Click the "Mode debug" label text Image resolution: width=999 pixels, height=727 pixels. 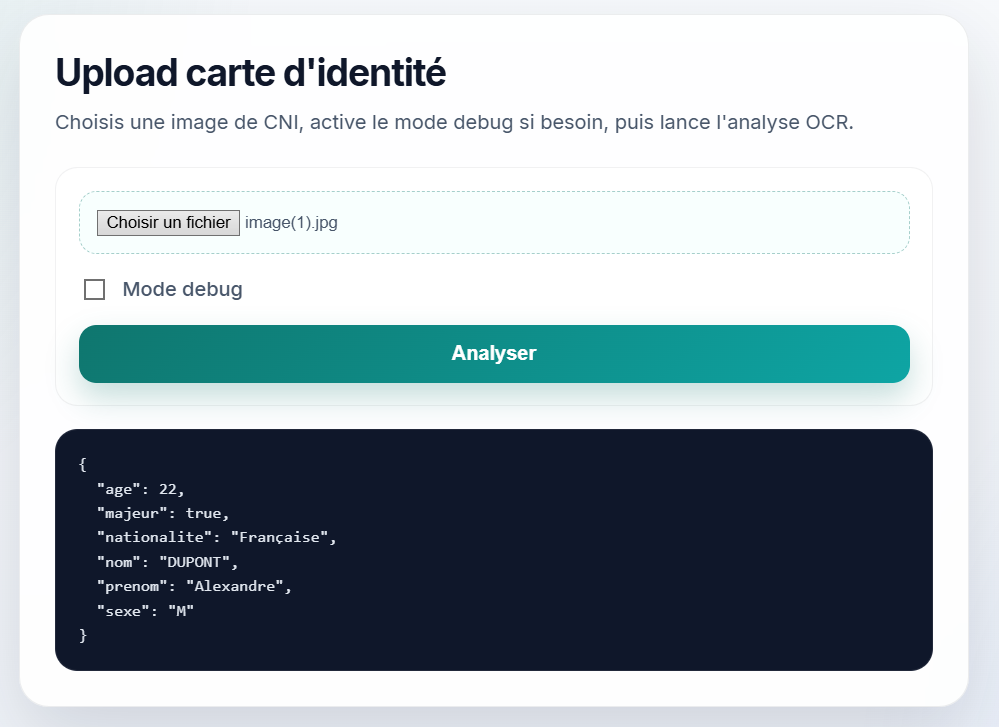182,290
